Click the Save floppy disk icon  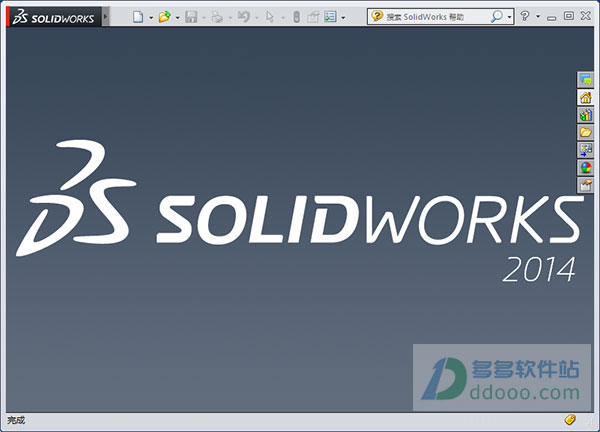pos(191,17)
